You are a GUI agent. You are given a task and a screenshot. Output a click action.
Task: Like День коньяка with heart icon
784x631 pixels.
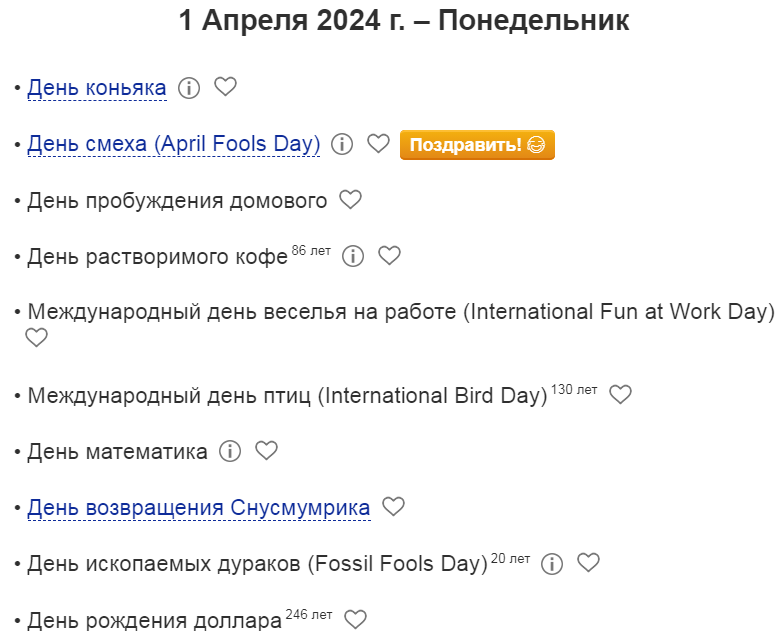(x=226, y=88)
